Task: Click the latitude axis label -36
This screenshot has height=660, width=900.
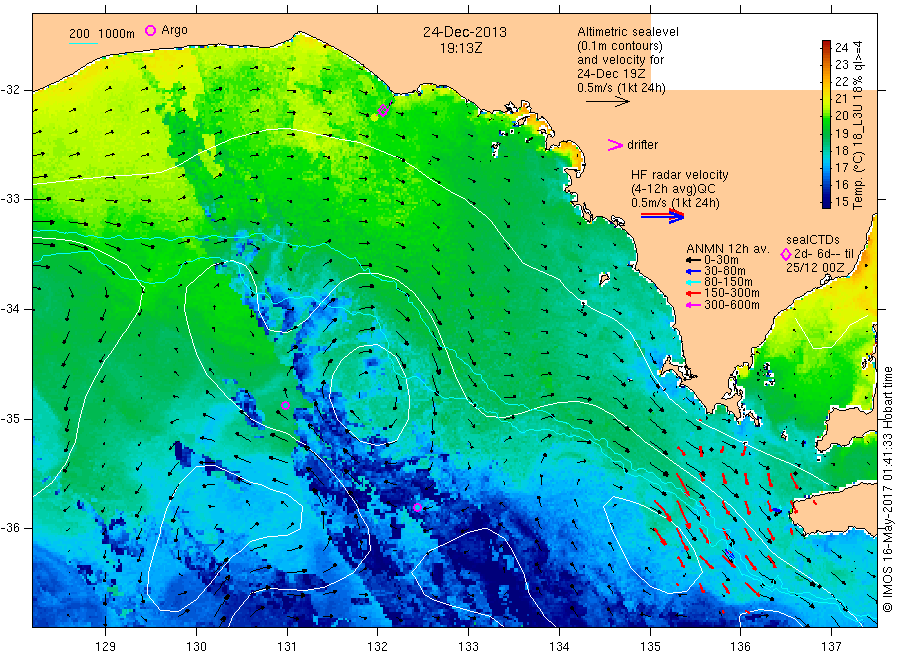Action: click(10, 527)
